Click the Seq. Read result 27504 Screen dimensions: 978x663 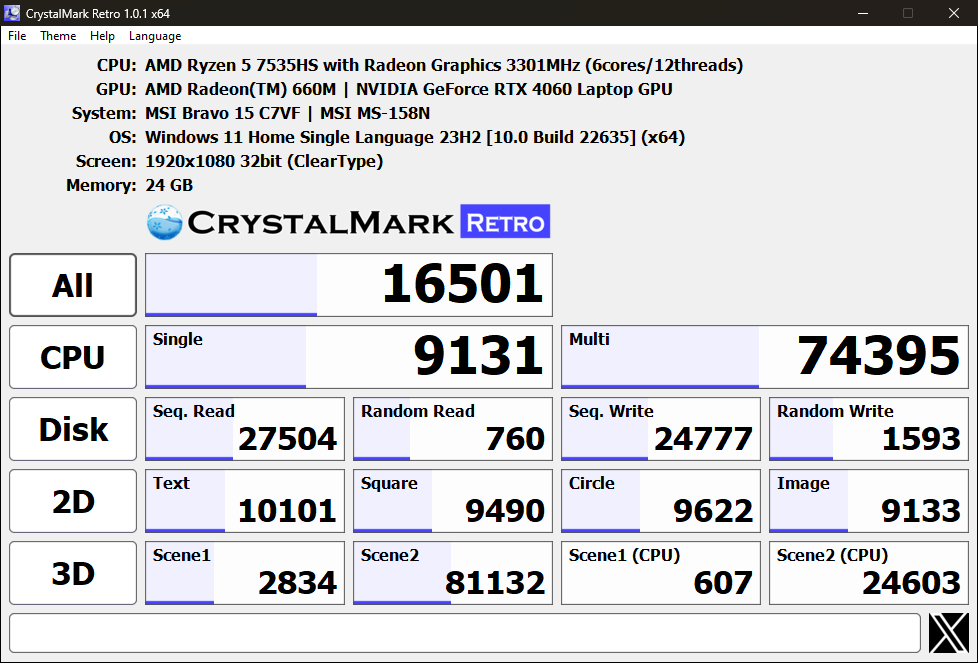[x=244, y=429]
